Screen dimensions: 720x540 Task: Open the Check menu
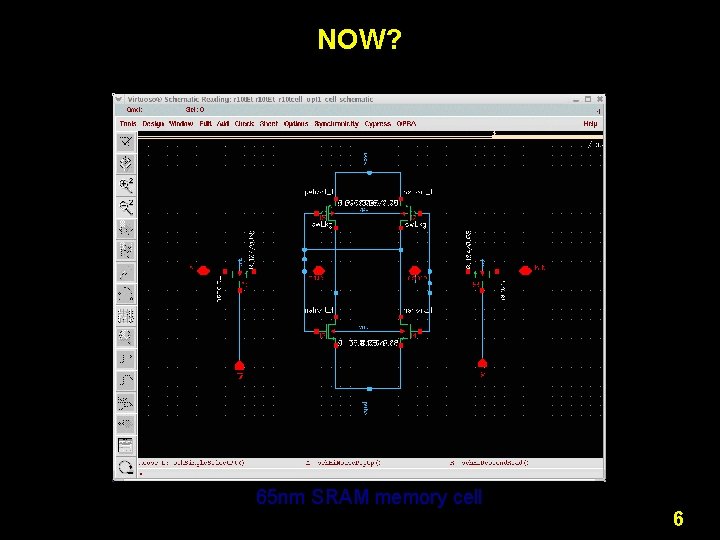pos(244,124)
